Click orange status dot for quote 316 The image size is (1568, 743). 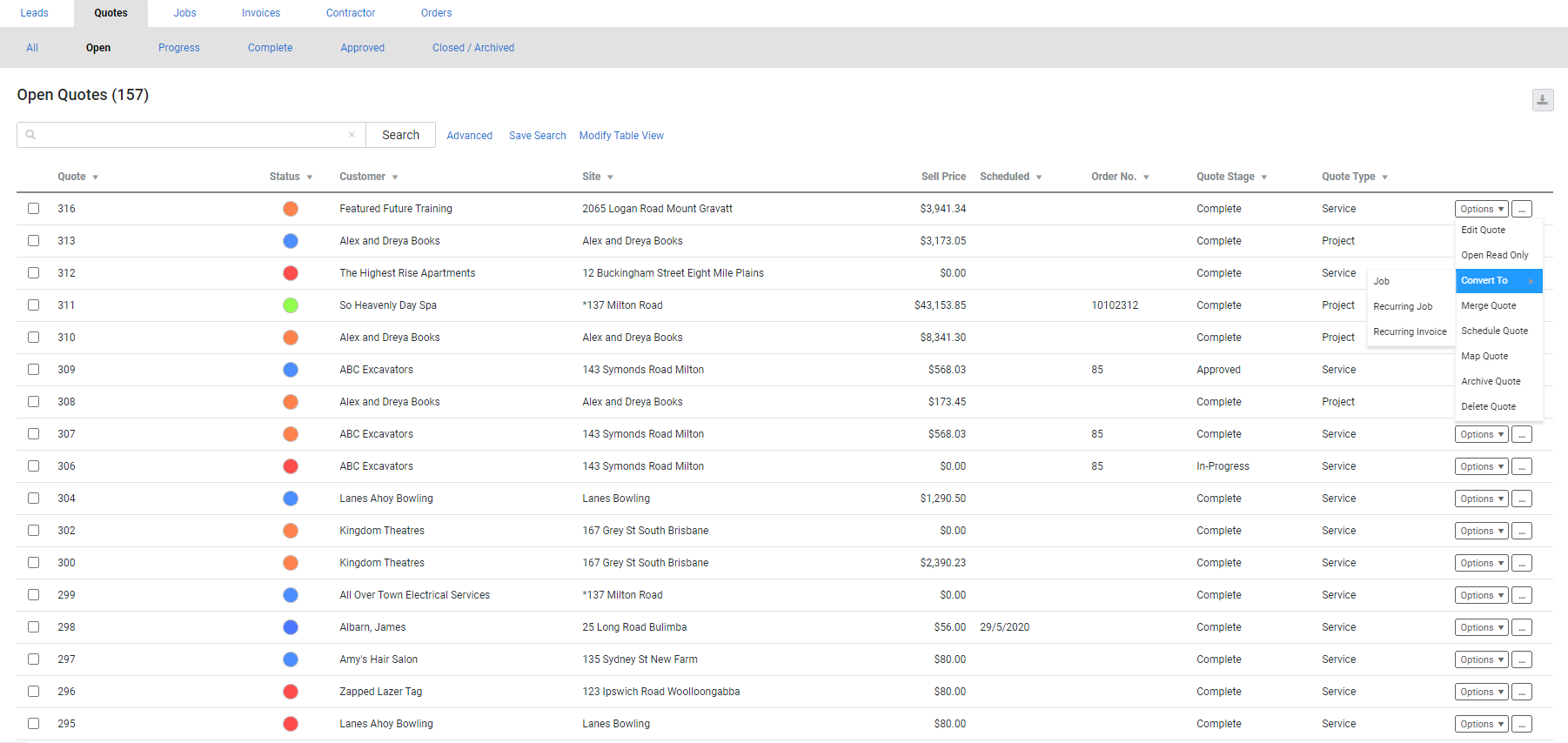pyautogui.click(x=291, y=209)
